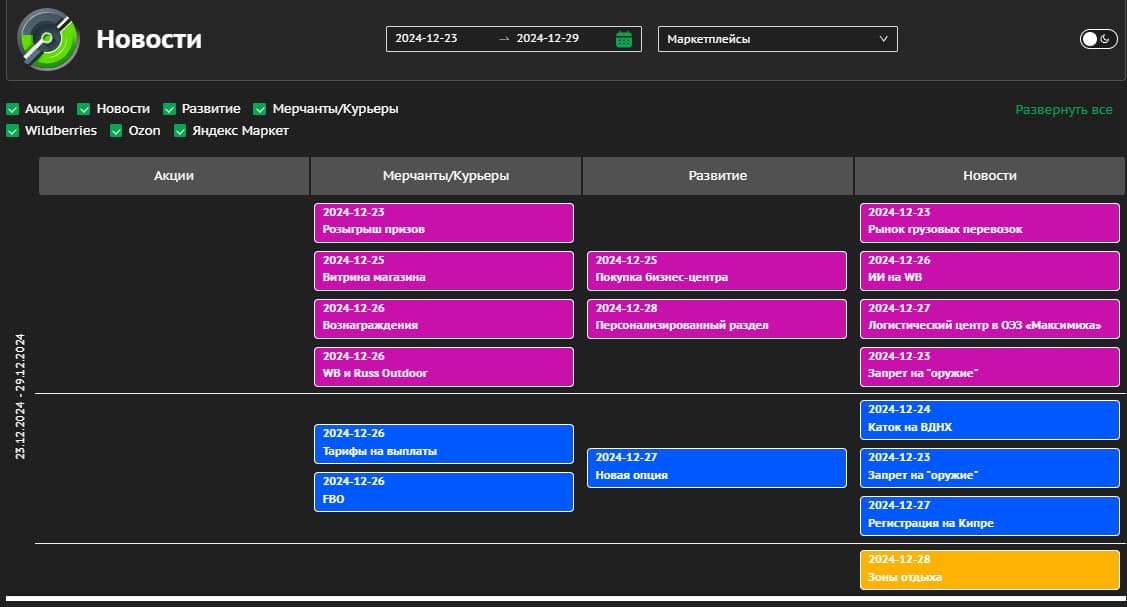
Task: Expand the Покупка бизнес-центра card
Action: 716,270
